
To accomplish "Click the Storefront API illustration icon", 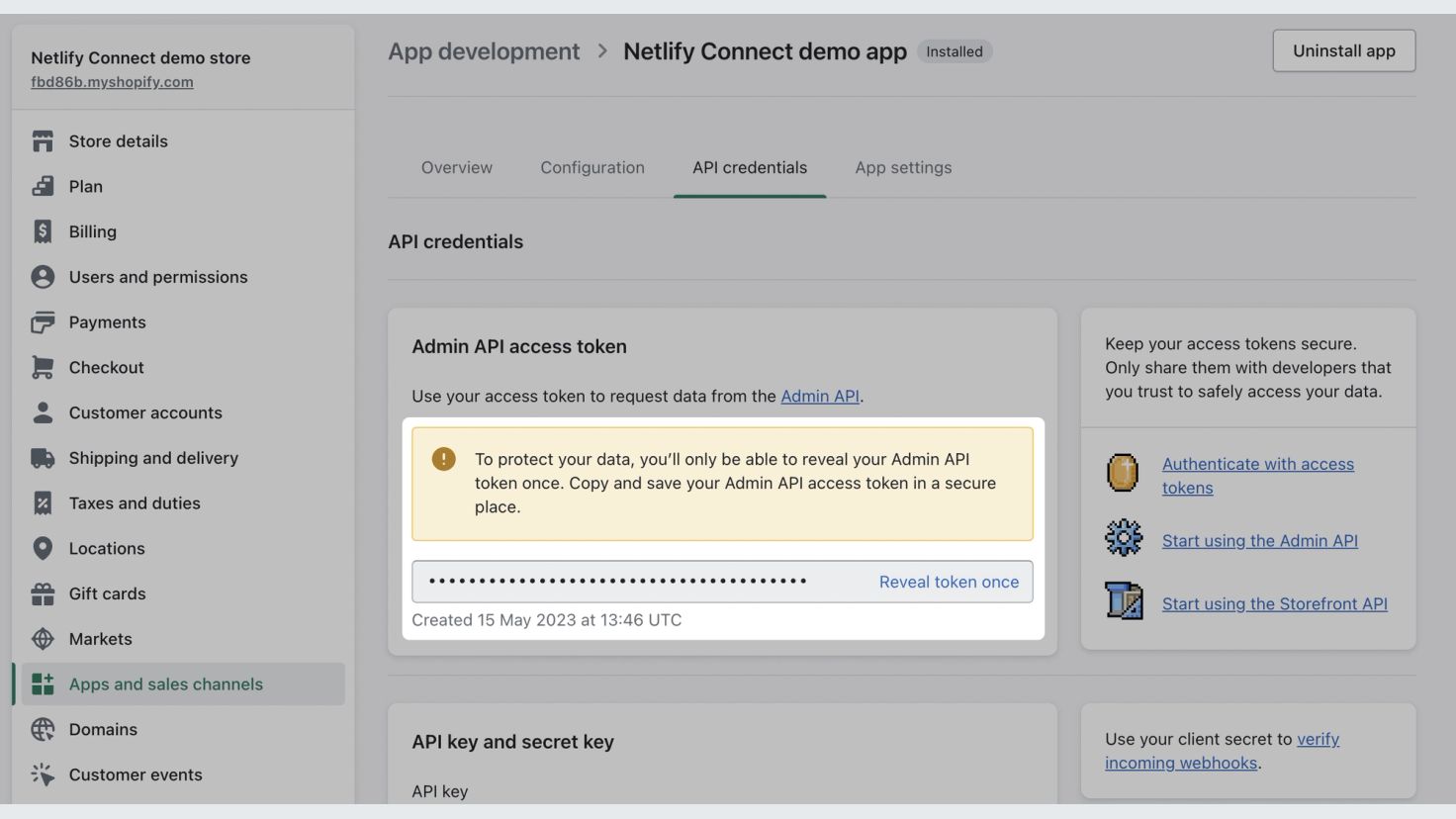I will [1124, 600].
